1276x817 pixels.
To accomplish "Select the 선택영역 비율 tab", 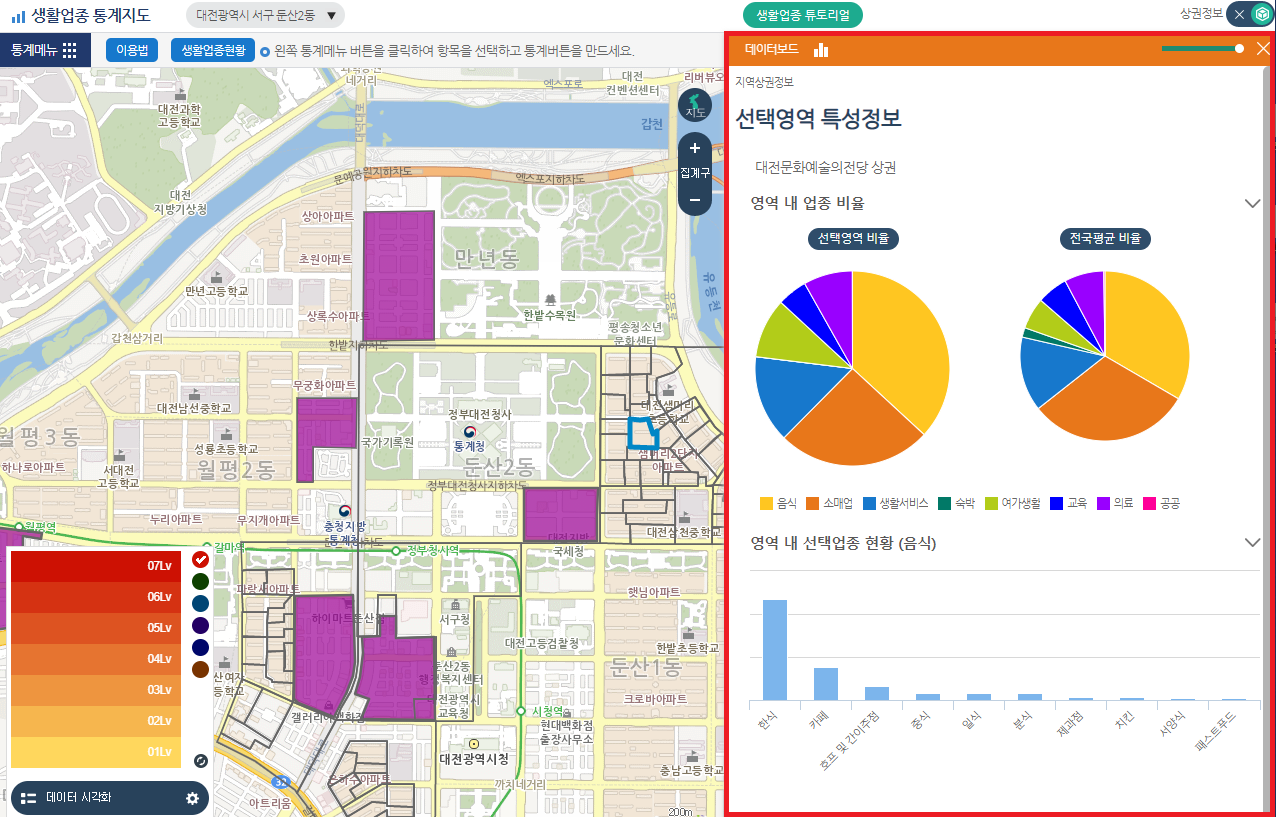I will tap(852, 239).
